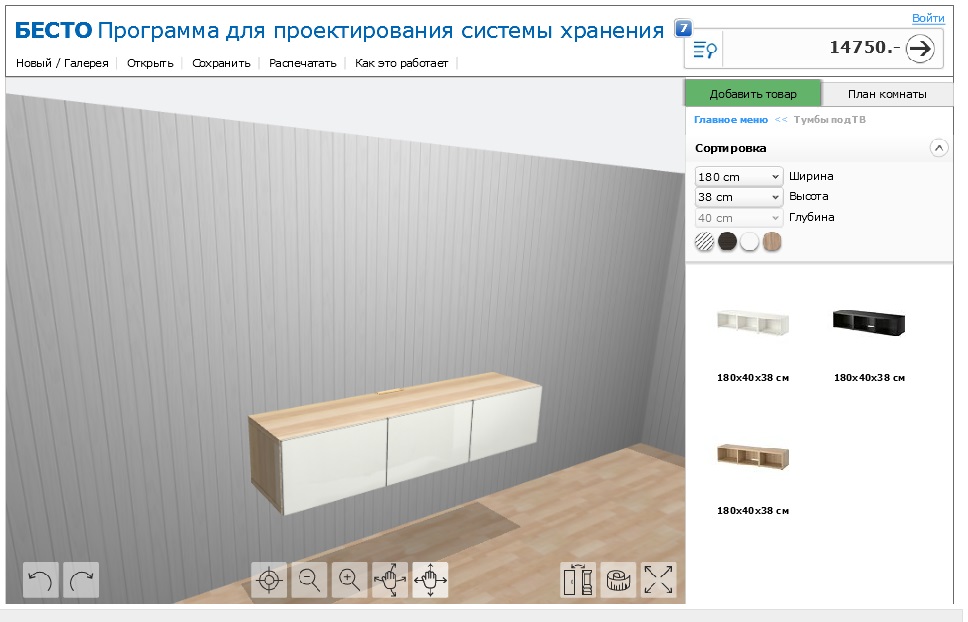
Task: Select the pan view hand tool
Action: point(430,579)
